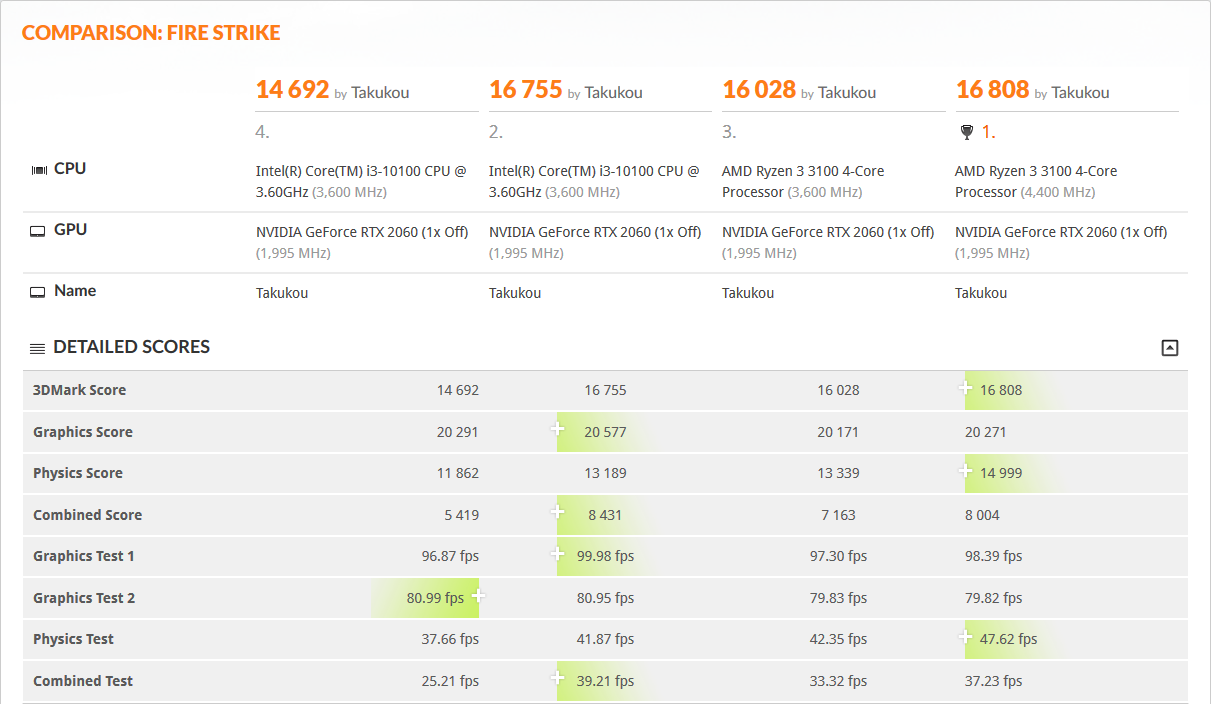Click the 5 419 Combined Score value
1211x704 pixels.
[x=462, y=515]
